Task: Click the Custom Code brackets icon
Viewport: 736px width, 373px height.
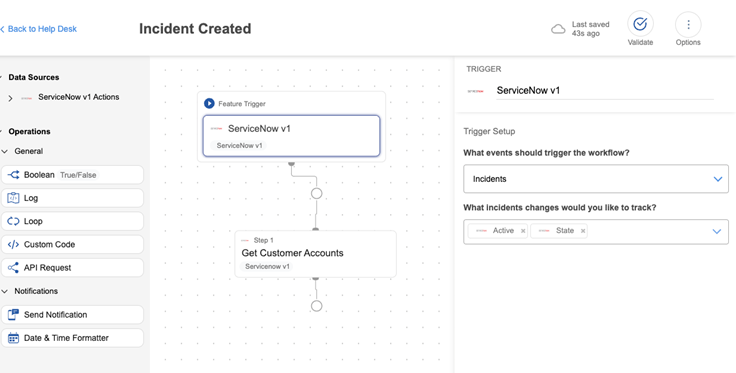Action: pos(13,244)
